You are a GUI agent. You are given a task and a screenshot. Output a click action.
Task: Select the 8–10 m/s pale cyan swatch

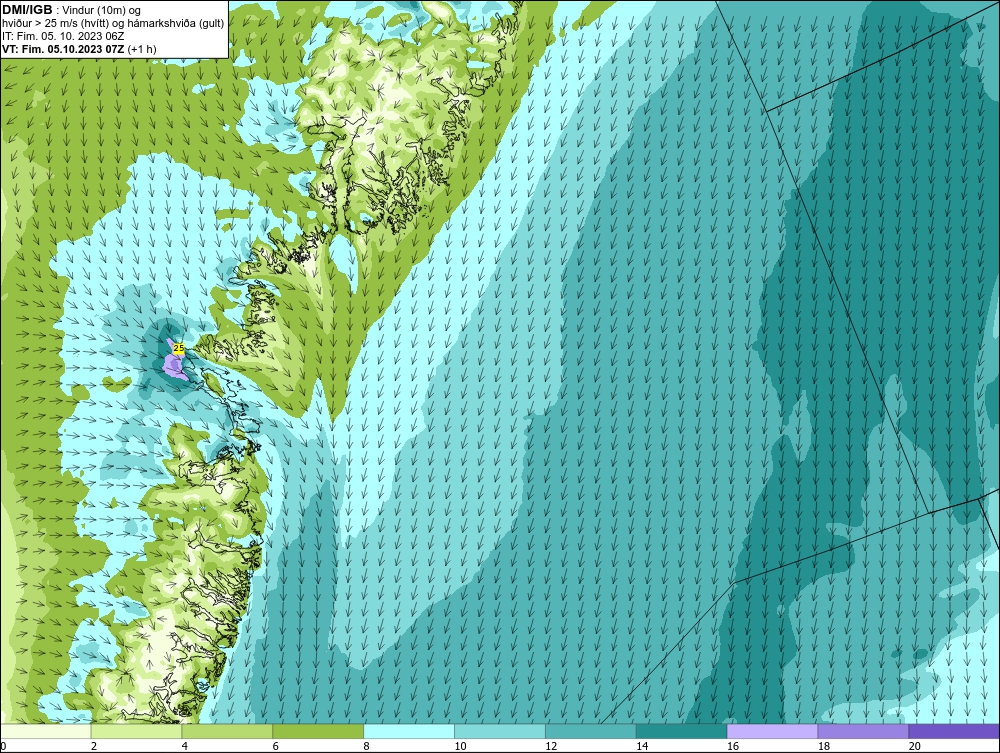[x=409, y=731]
